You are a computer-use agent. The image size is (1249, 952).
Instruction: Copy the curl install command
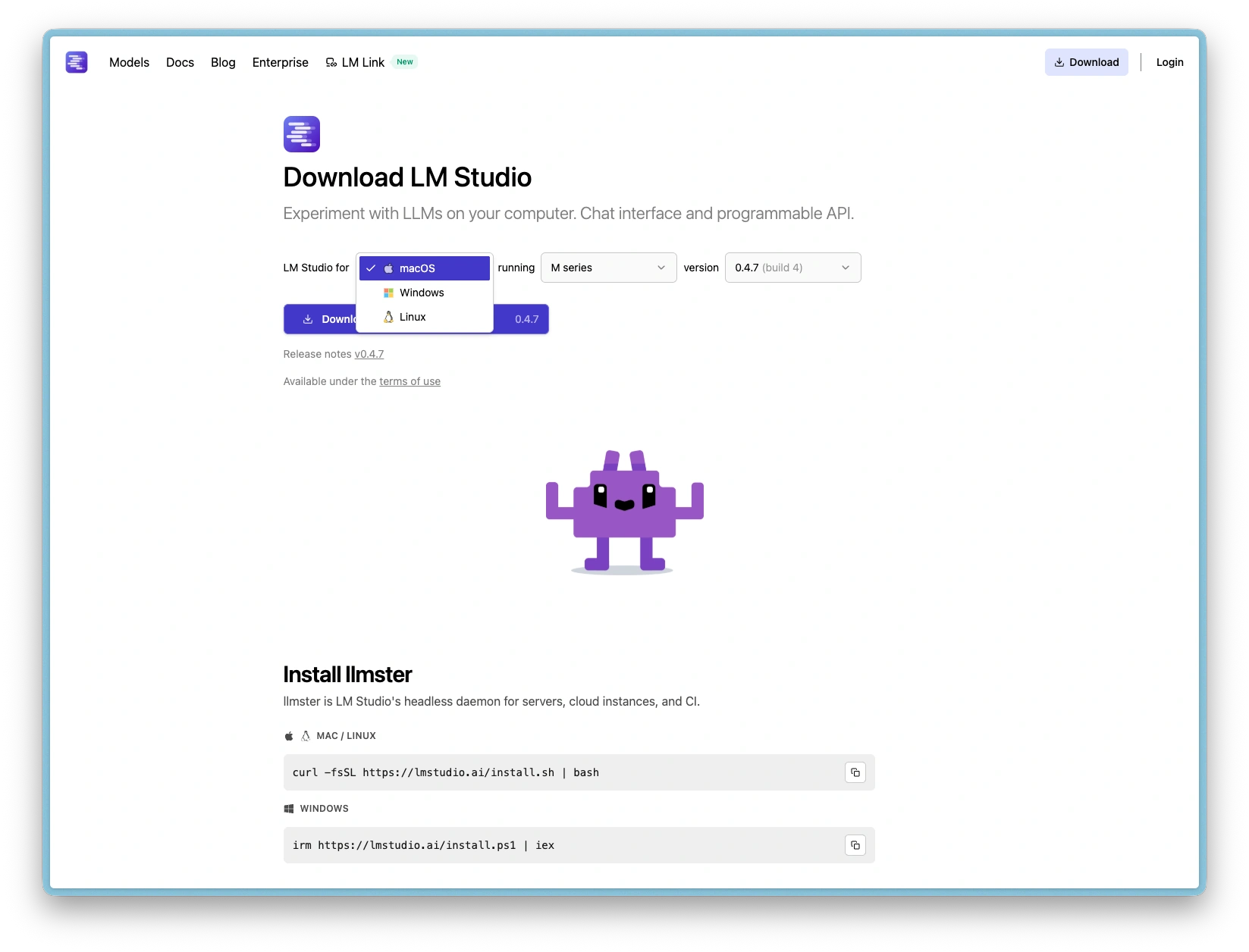(855, 772)
